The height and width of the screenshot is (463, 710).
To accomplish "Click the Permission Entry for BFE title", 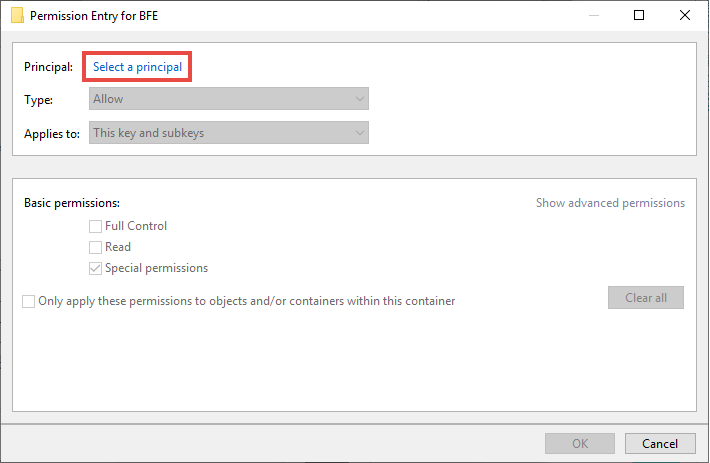I will coord(94,16).
